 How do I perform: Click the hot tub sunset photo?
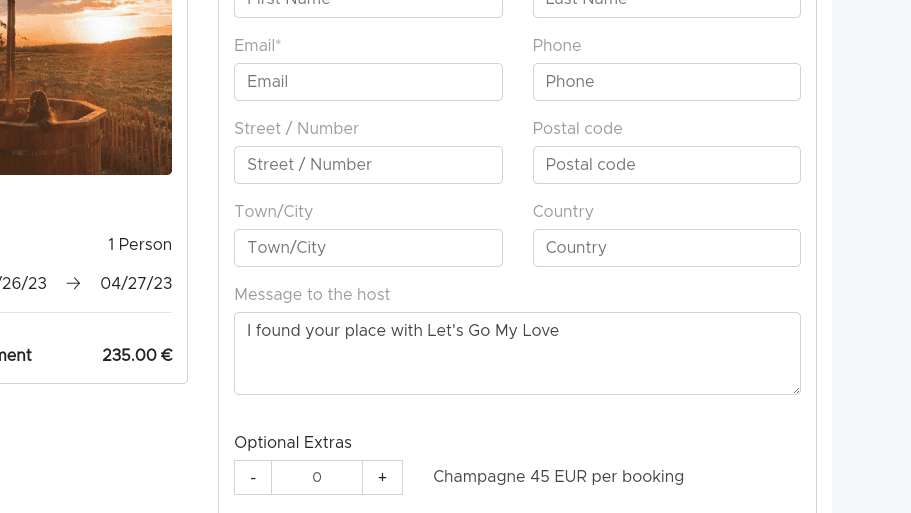point(86,87)
